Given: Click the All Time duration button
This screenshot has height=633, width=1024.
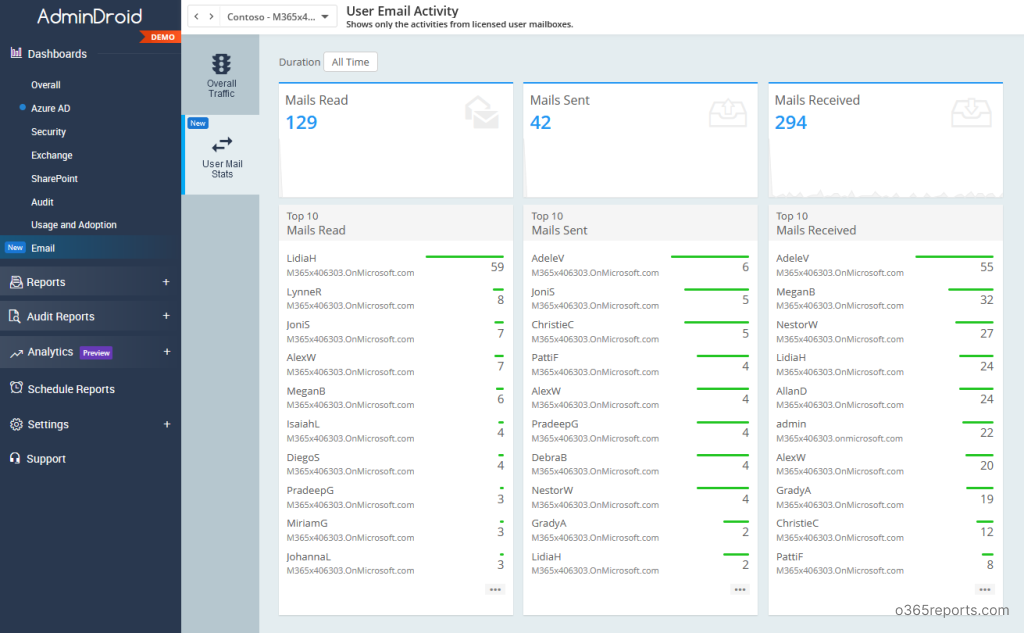Looking at the screenshot, I should pos(350,61).
